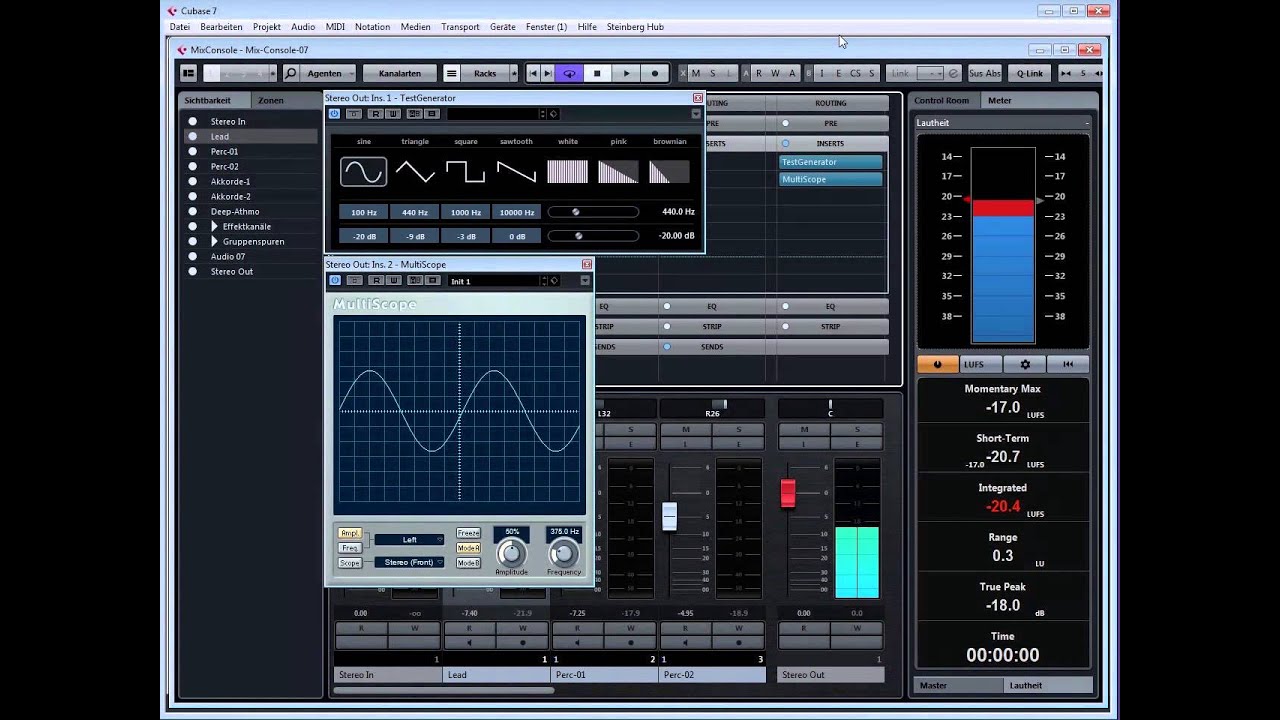This screenshot has height=720, width=1280.
Task: Open loudness settings gear icon
Action: click(1025, 365)
